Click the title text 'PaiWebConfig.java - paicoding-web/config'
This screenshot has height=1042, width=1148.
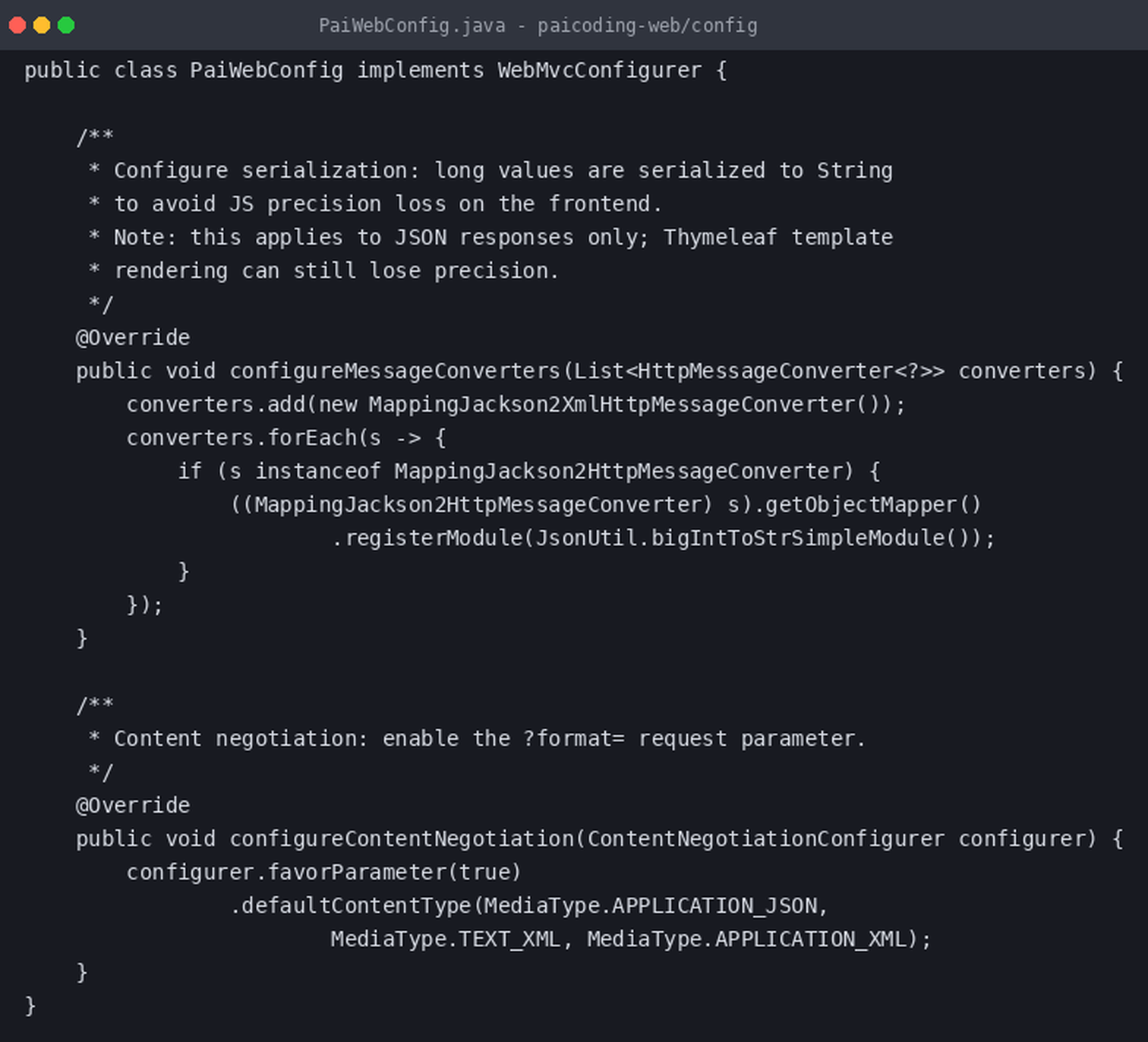[x=538, y=26]
